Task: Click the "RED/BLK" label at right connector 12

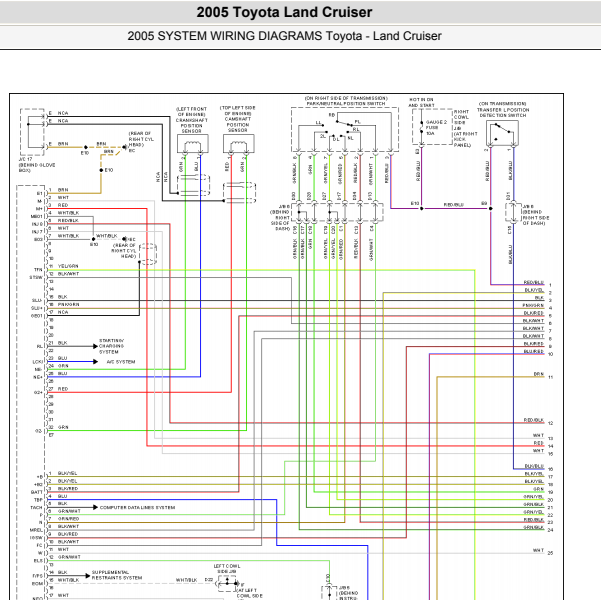Action: [x=534, y=420]
